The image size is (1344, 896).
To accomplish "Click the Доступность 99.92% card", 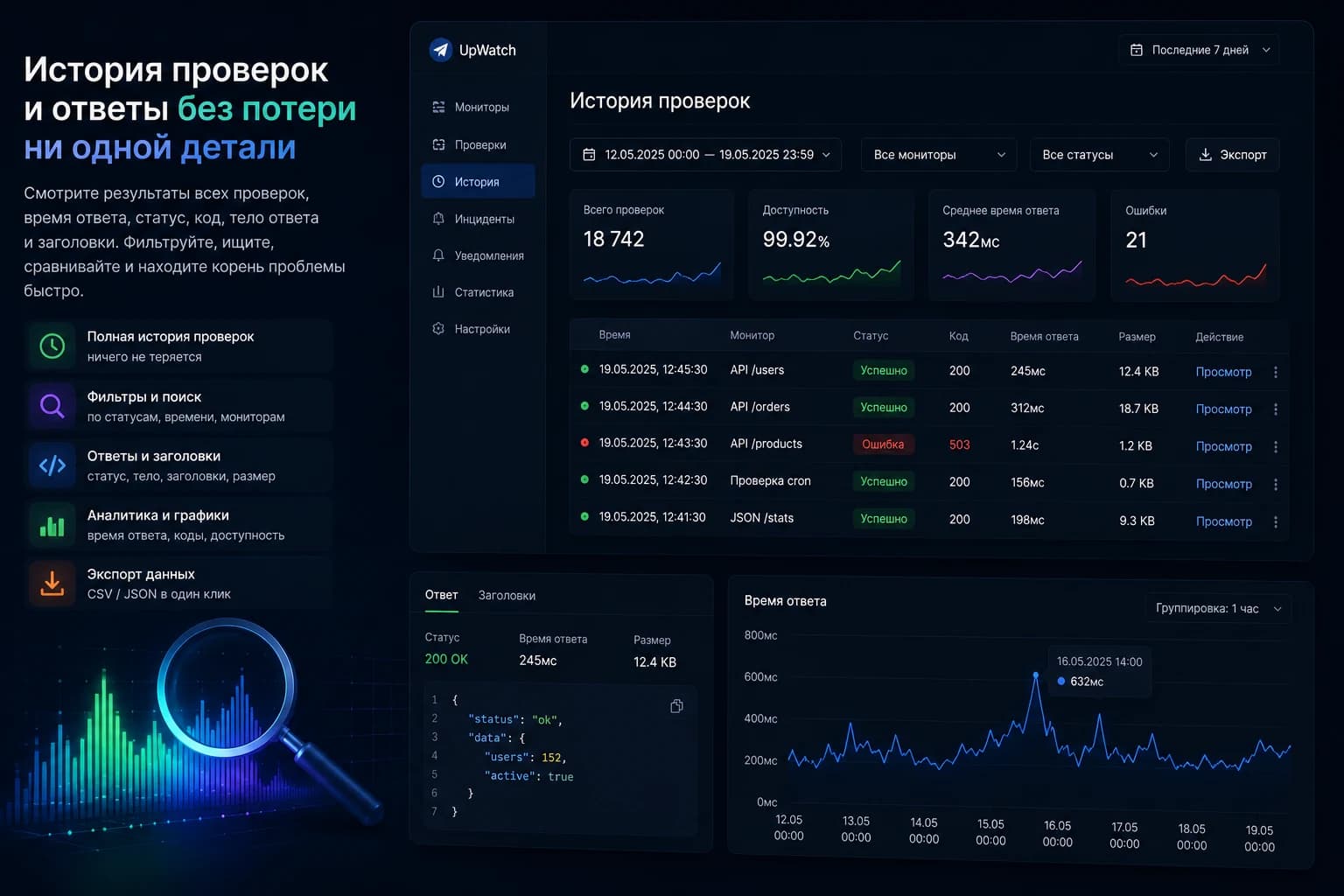I will pos(831,245).
